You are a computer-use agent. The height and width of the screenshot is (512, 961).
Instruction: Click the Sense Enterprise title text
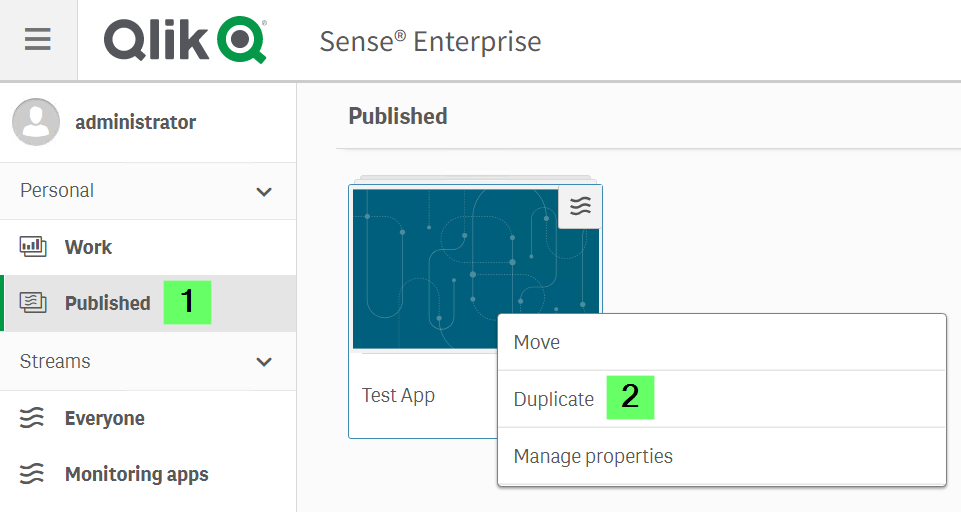click(x=430, y=42)
